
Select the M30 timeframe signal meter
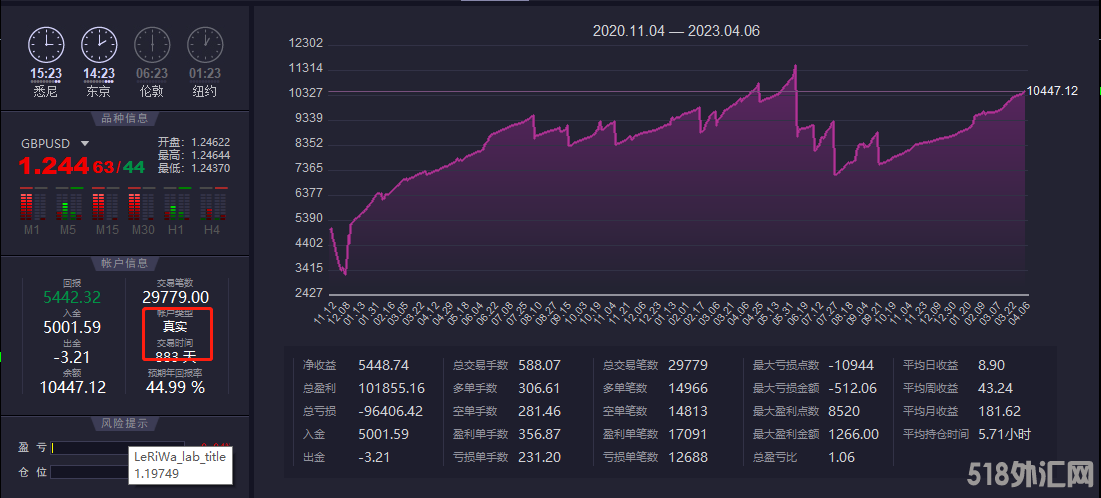pos(141,207)
